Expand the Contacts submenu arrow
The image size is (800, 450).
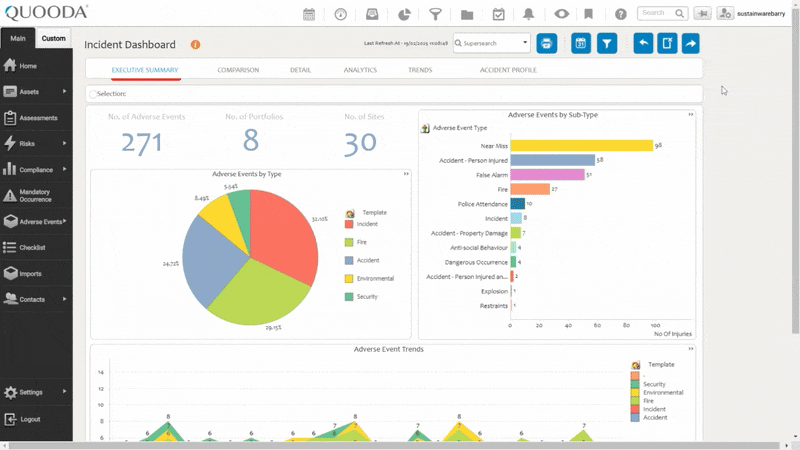point(64,299)
